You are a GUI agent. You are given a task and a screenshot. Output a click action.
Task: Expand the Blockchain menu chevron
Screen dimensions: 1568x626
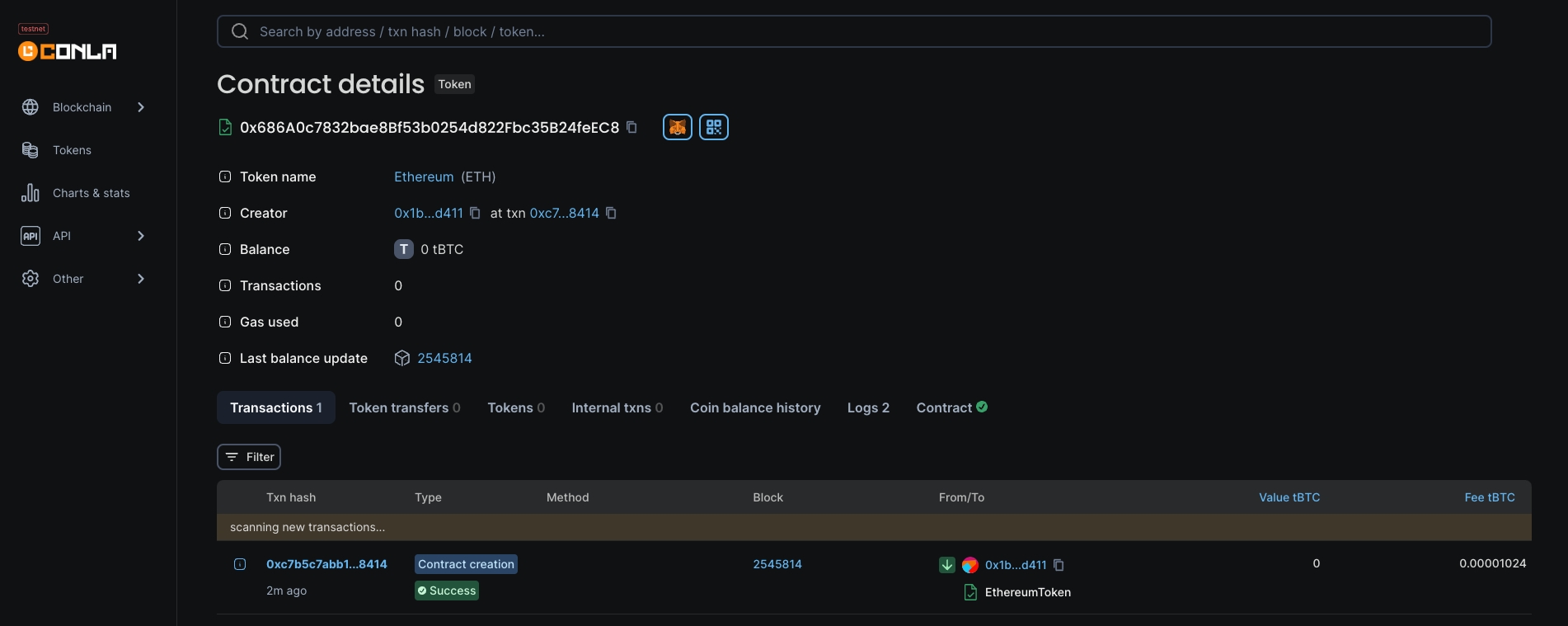pyautogui.click(x=141, y=107)
